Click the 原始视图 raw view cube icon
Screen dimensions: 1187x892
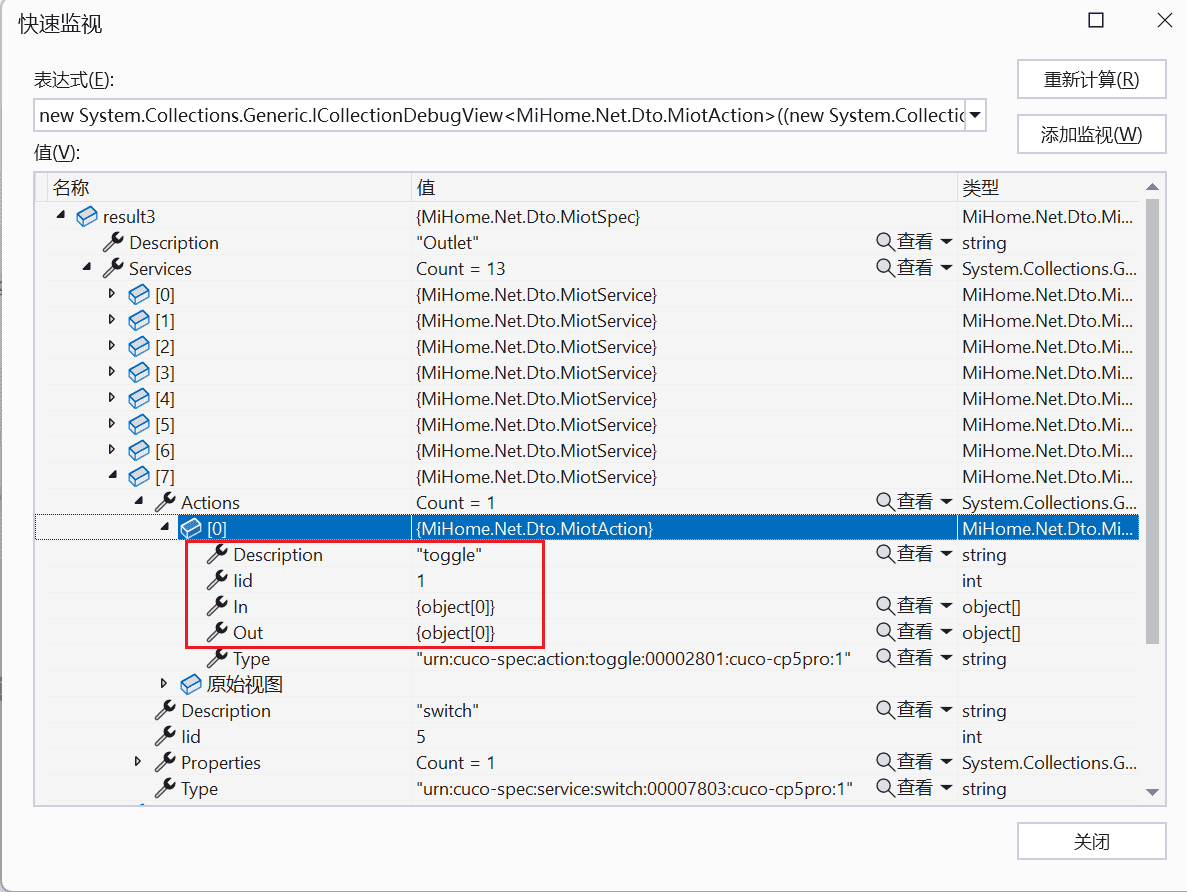[x=190, y=684]
